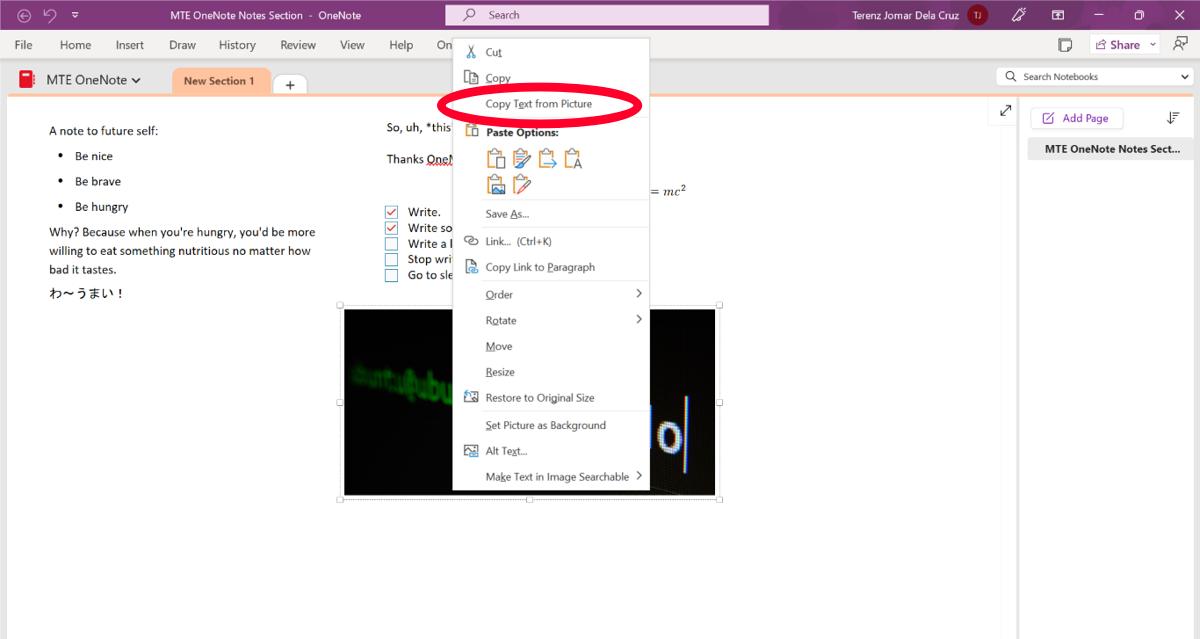Select the Keep Source Formatting paste option

(496, 158)
